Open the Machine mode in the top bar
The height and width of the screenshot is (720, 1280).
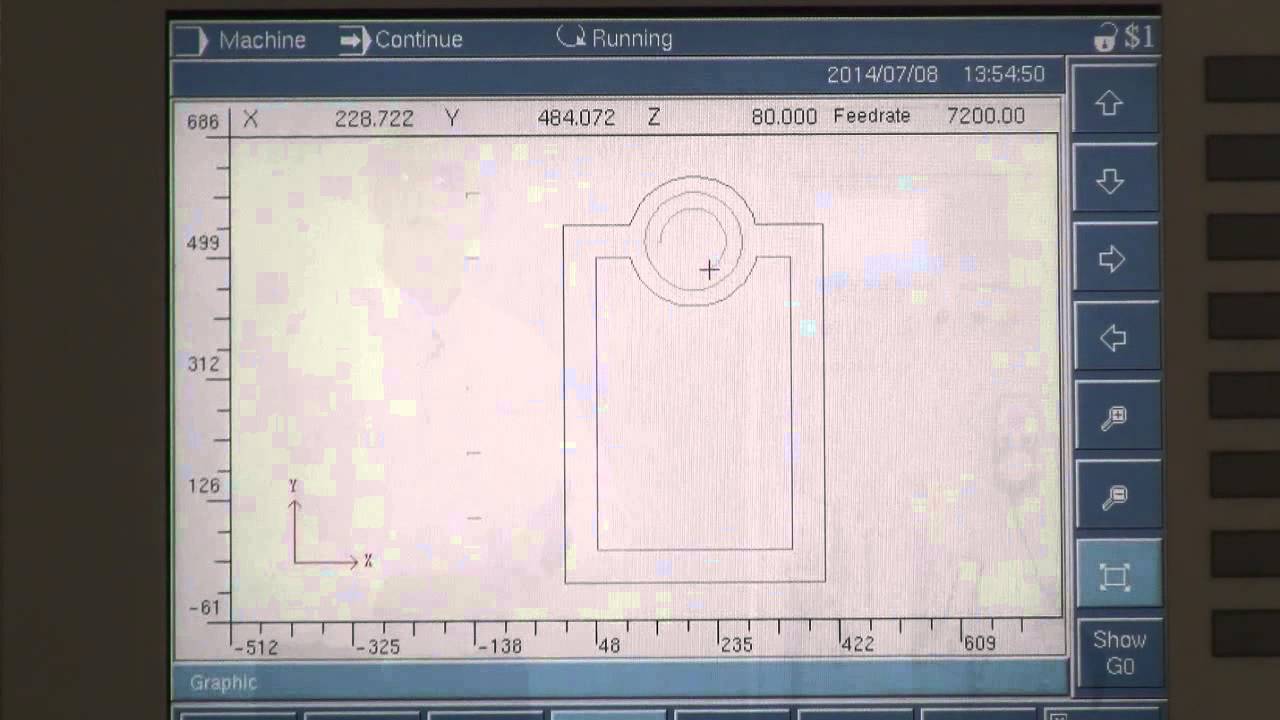242,40
